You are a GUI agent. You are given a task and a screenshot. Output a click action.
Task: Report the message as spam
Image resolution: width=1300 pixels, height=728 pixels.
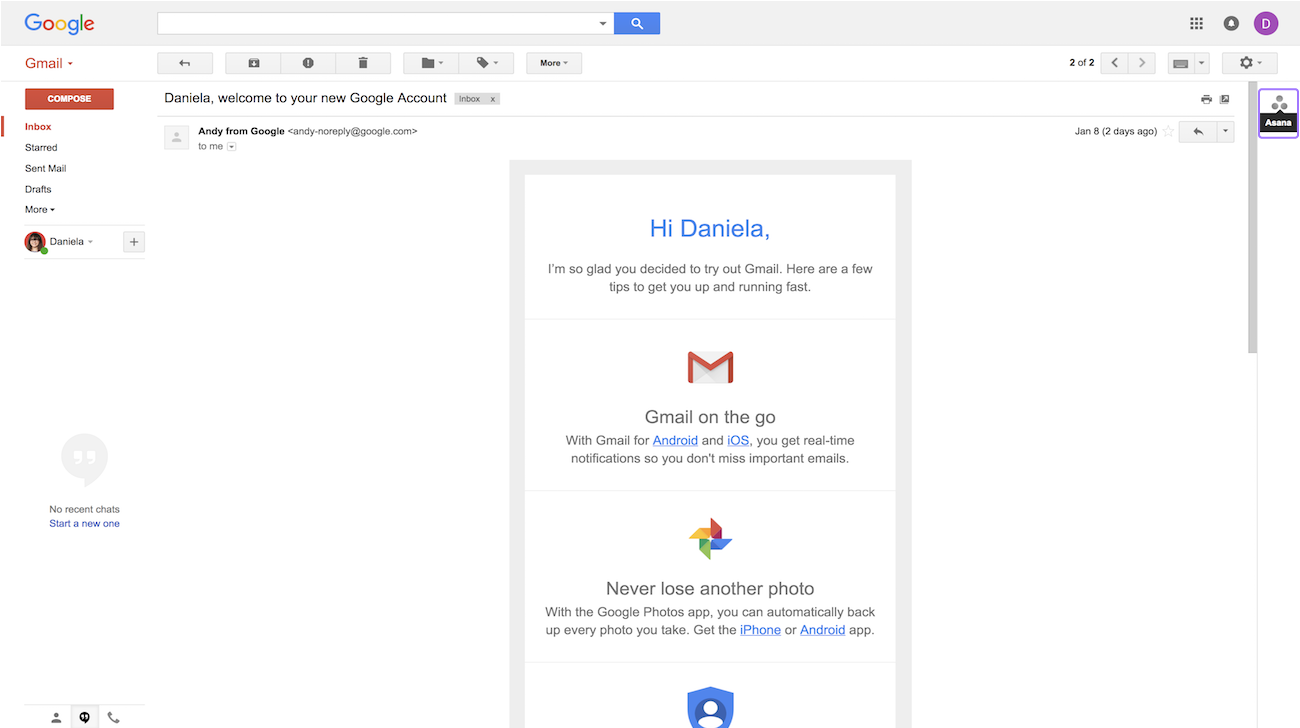[x=307, y=62]
